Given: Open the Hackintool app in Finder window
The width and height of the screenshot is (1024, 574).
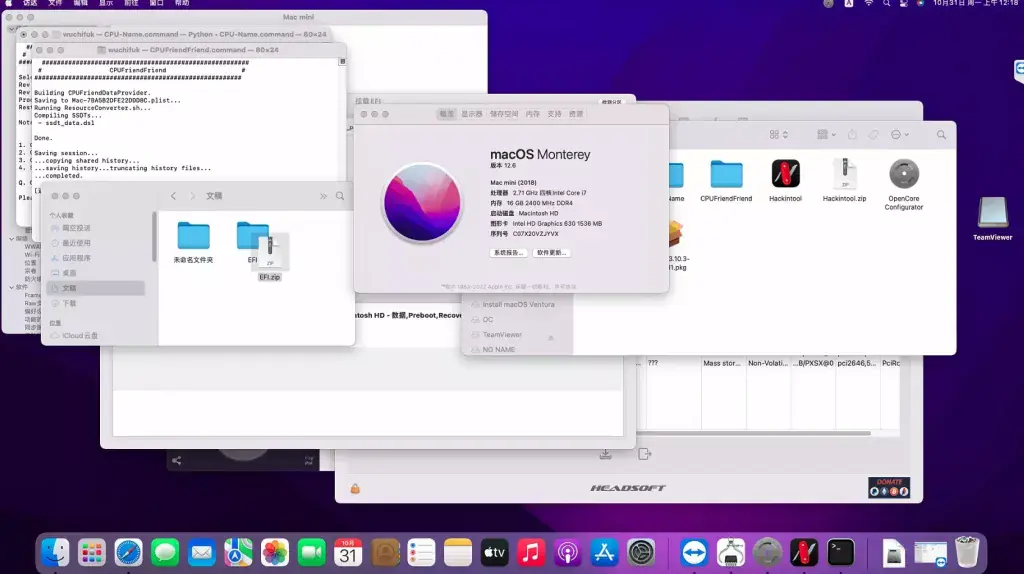Looking at the screenshot, I should [x=785, y=174].
